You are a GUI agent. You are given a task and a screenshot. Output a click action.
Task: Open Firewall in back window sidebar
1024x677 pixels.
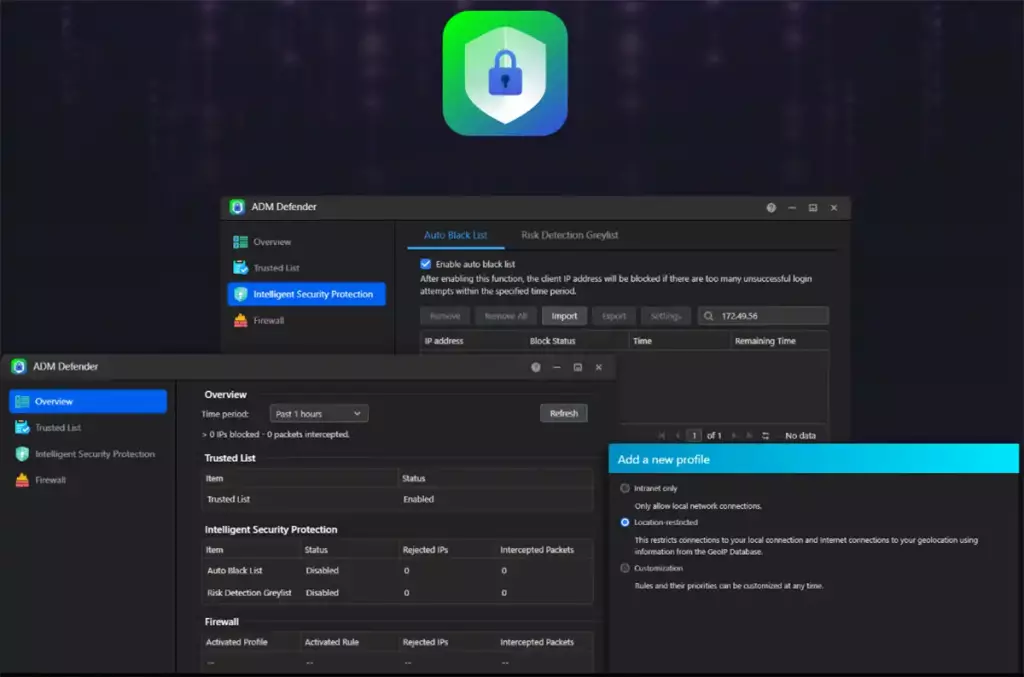coord(306,321)
